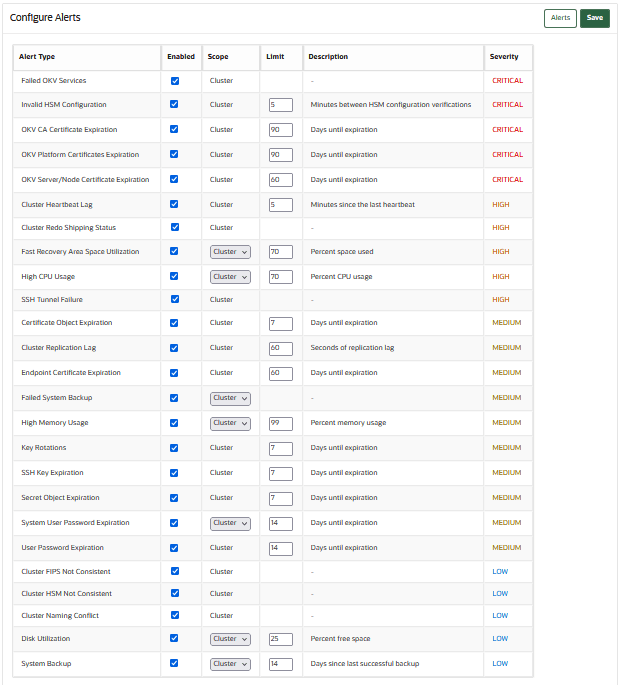Uncheck Enabled for Cluster Heartbeat Lag
The width and height of the screenshot is (622, 685).
tap(175, 204)
